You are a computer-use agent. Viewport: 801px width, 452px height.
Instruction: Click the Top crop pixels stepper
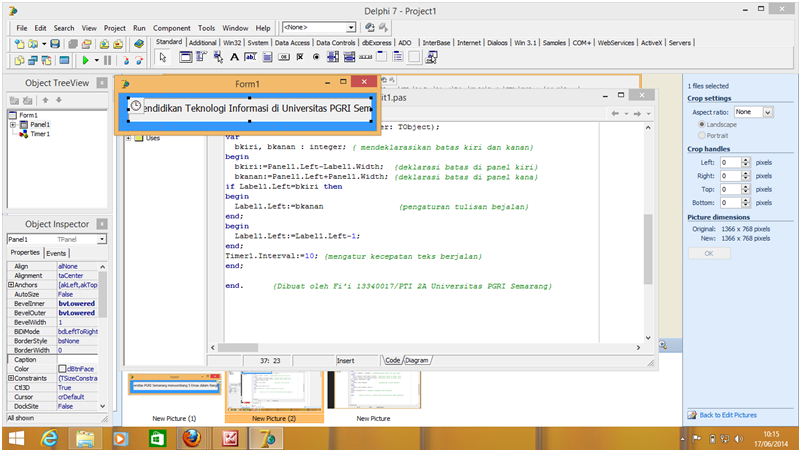pos(745,189)
